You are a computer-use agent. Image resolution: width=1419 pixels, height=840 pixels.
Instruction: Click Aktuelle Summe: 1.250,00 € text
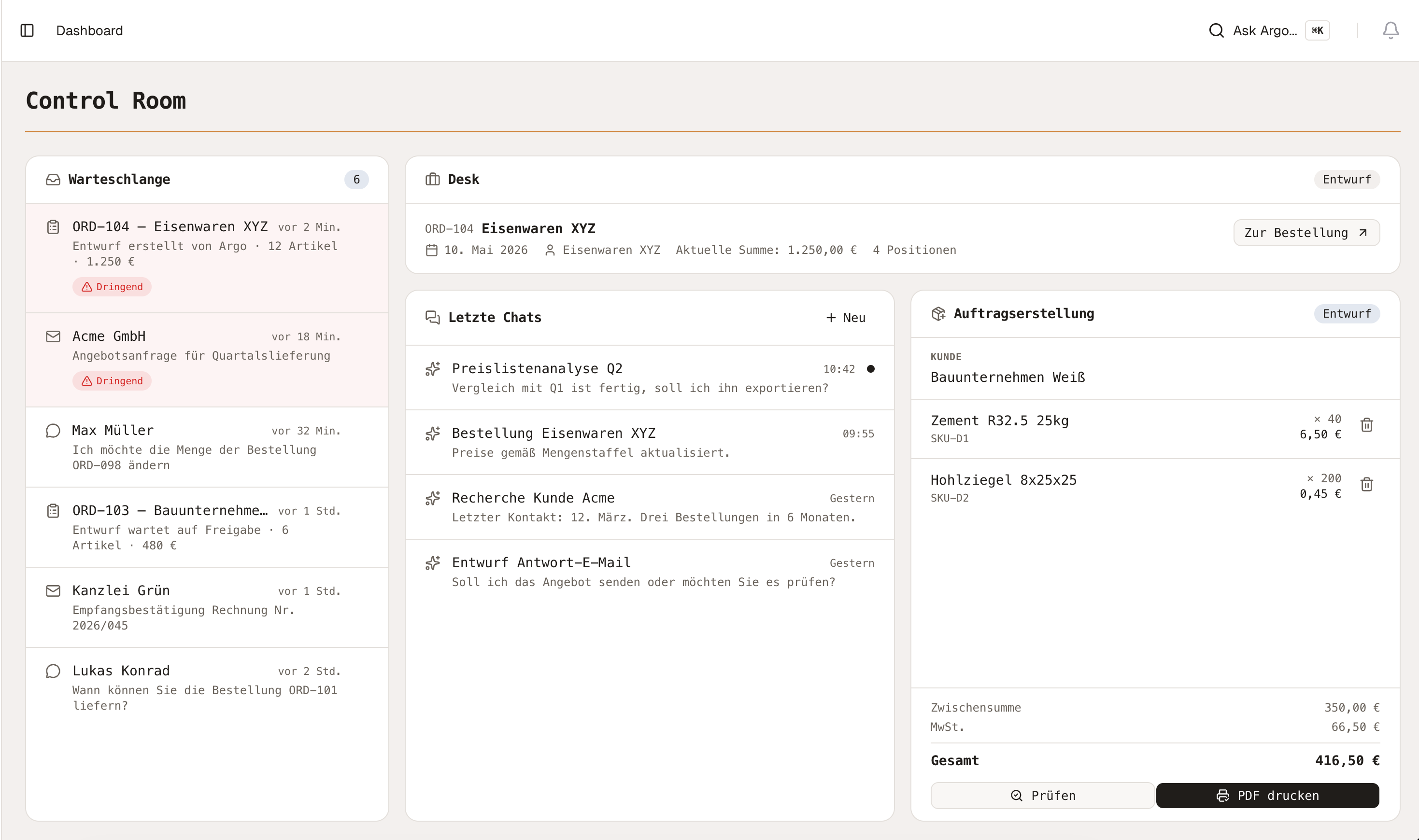[x=766, y=250]
